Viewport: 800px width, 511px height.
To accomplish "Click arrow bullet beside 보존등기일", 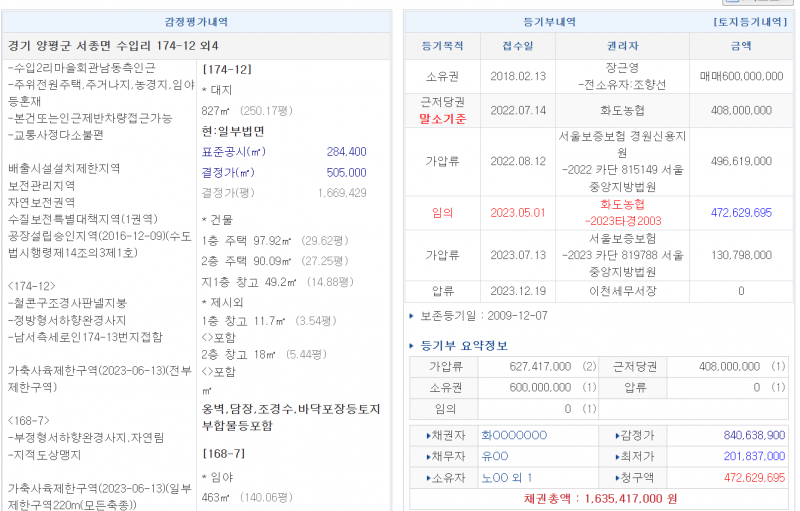I will [412, 316].
